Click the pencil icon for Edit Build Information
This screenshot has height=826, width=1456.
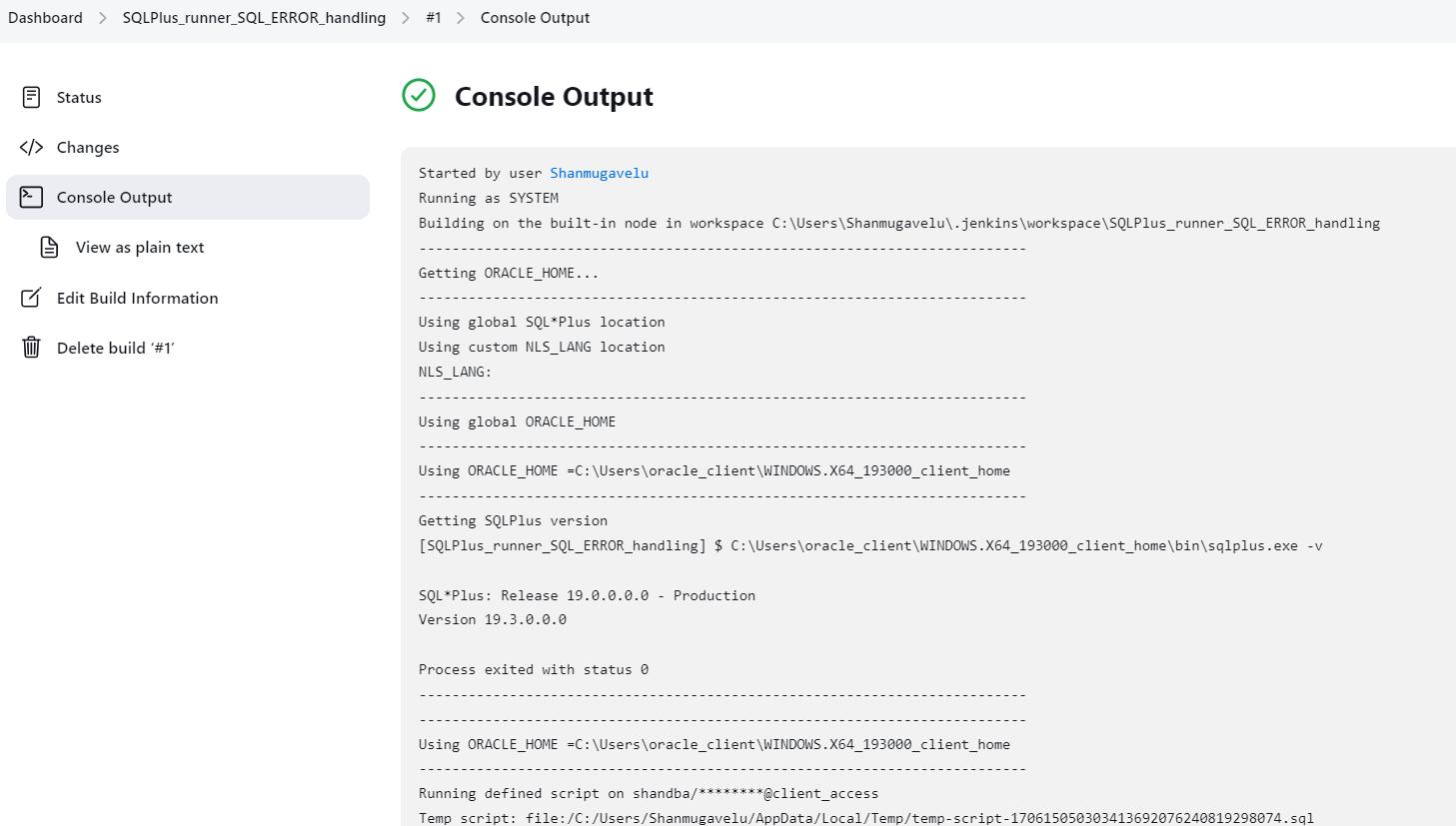tap(31, 298)
